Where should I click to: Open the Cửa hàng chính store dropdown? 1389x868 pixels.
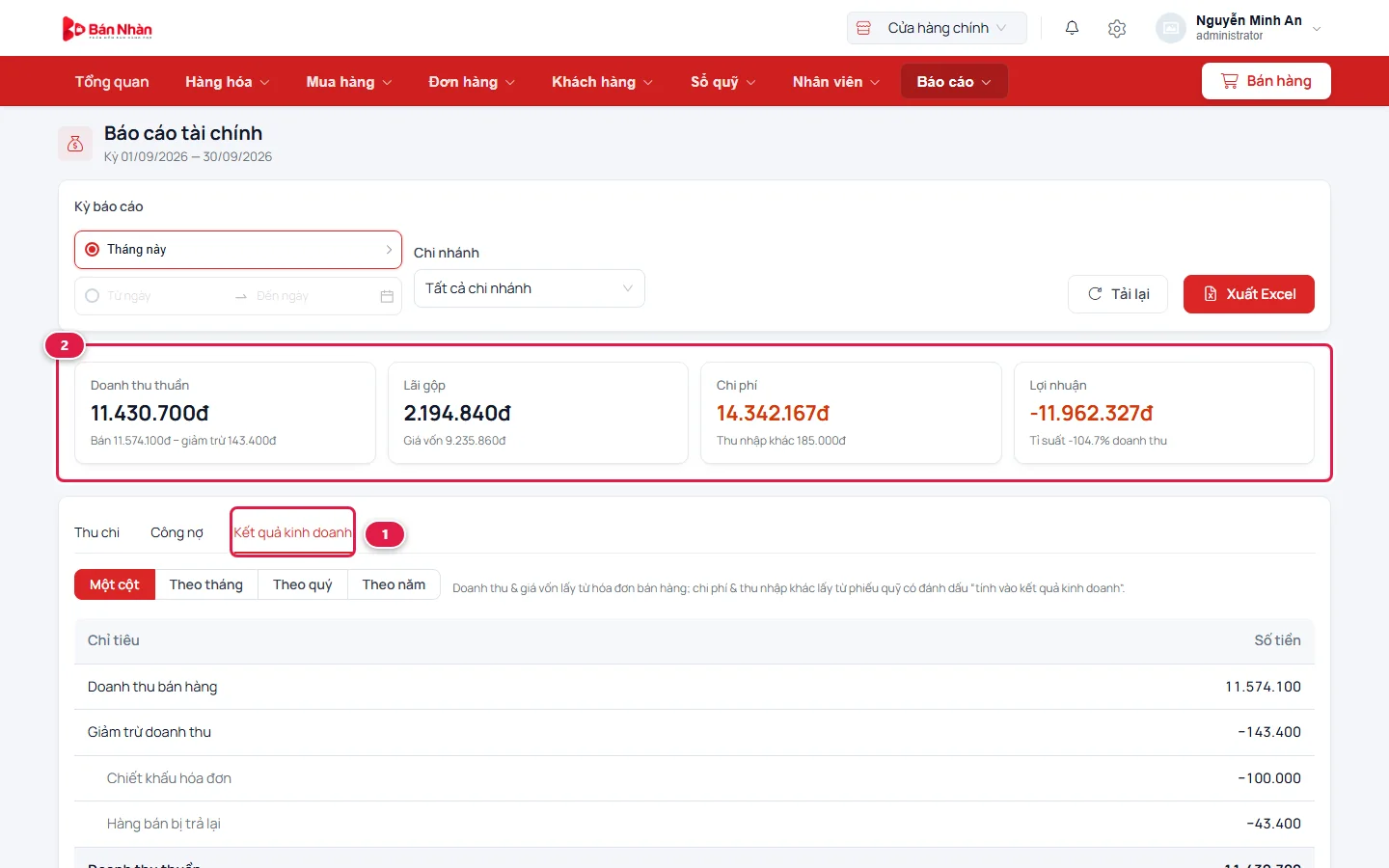click(x=937, y=28)
